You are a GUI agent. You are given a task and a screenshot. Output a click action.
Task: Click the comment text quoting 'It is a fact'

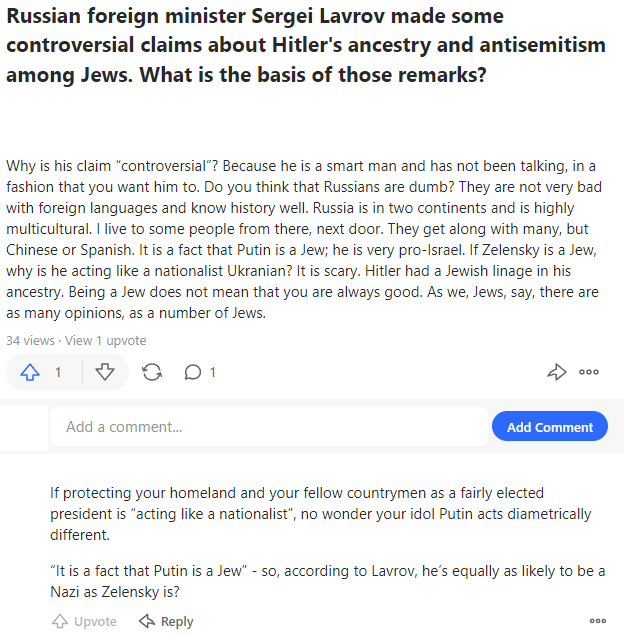point(327,581)
